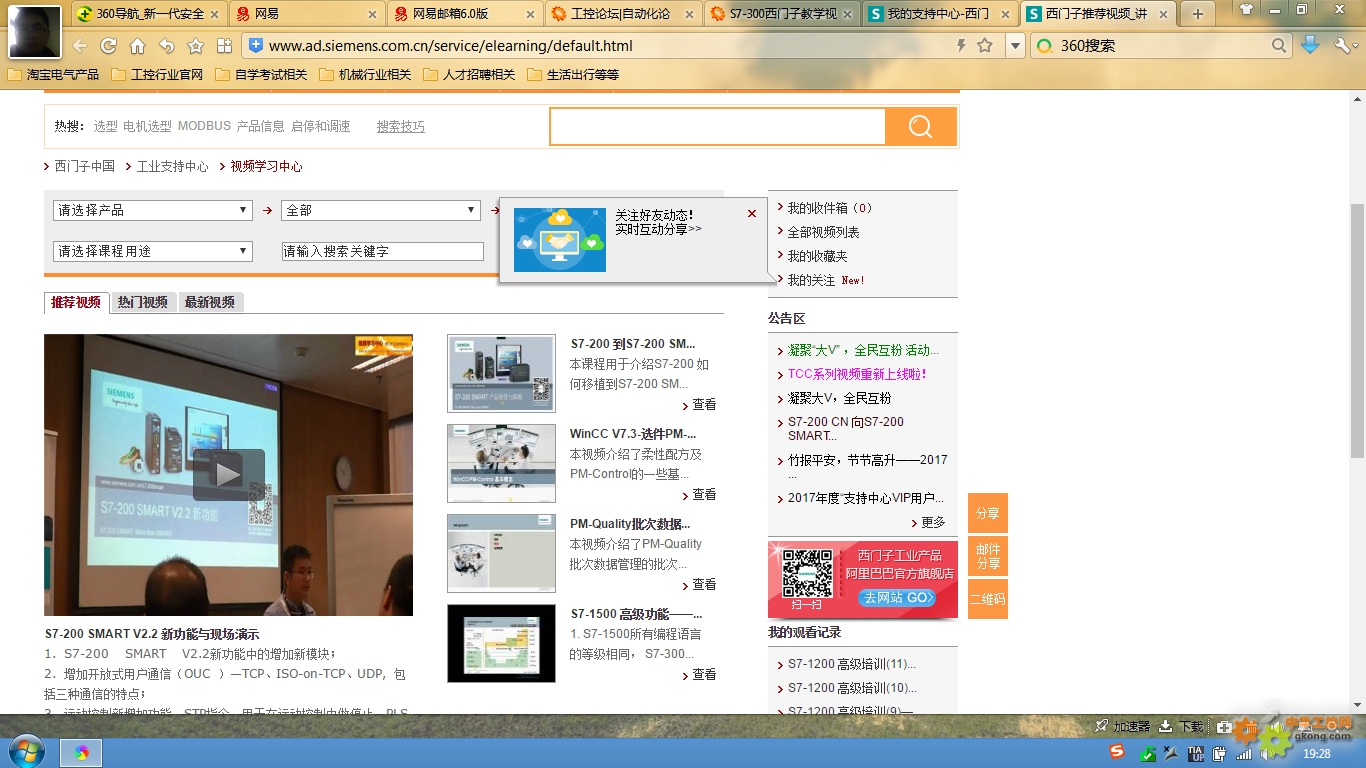
Task: Click 去网站 GO button on Alibaba banner
Action: pyautogui.click(x=897, y=597)
